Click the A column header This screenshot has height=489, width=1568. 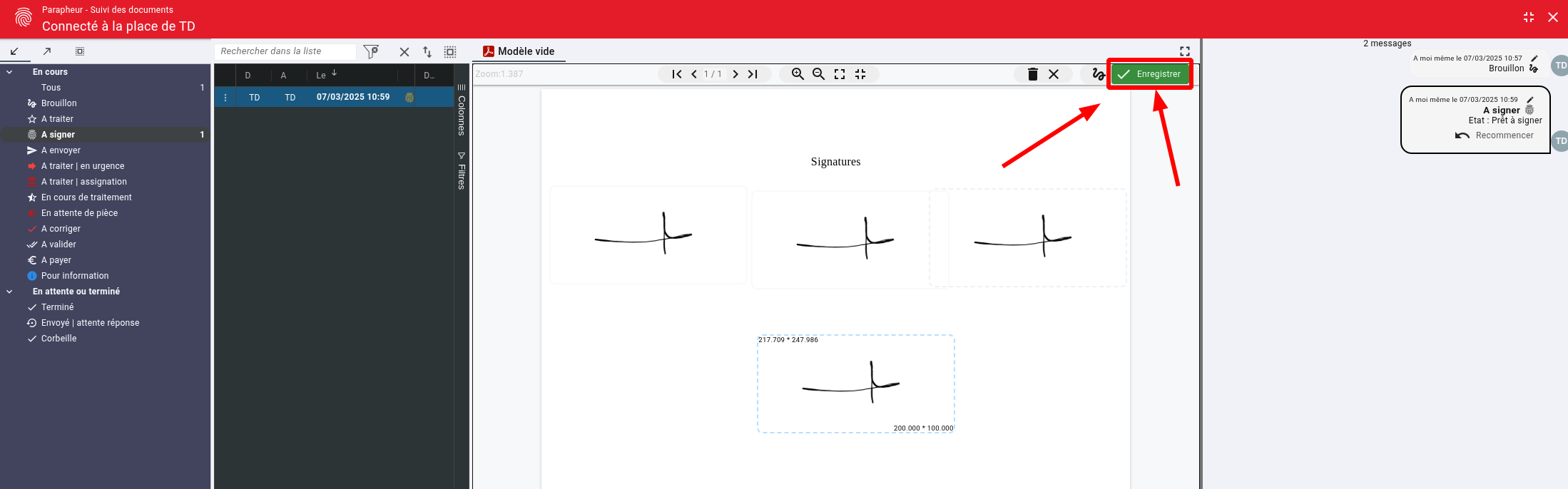pyautogui.click(x=284, y=75)
